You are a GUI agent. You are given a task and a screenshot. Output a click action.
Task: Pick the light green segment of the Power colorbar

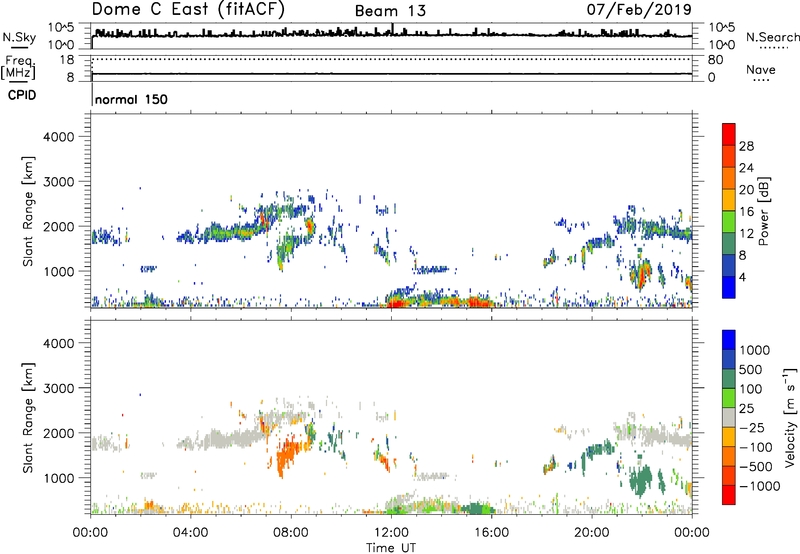pos(729,222)
